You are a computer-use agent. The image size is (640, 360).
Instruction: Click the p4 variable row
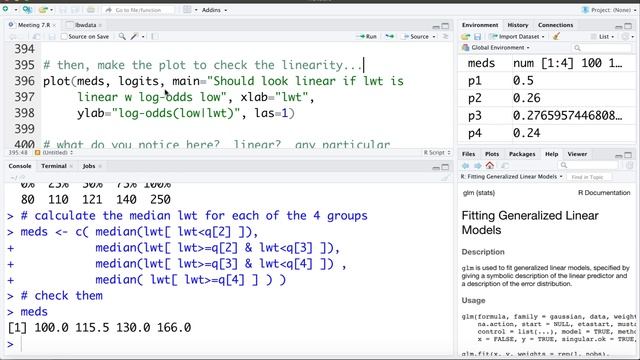tap(547, 133)
